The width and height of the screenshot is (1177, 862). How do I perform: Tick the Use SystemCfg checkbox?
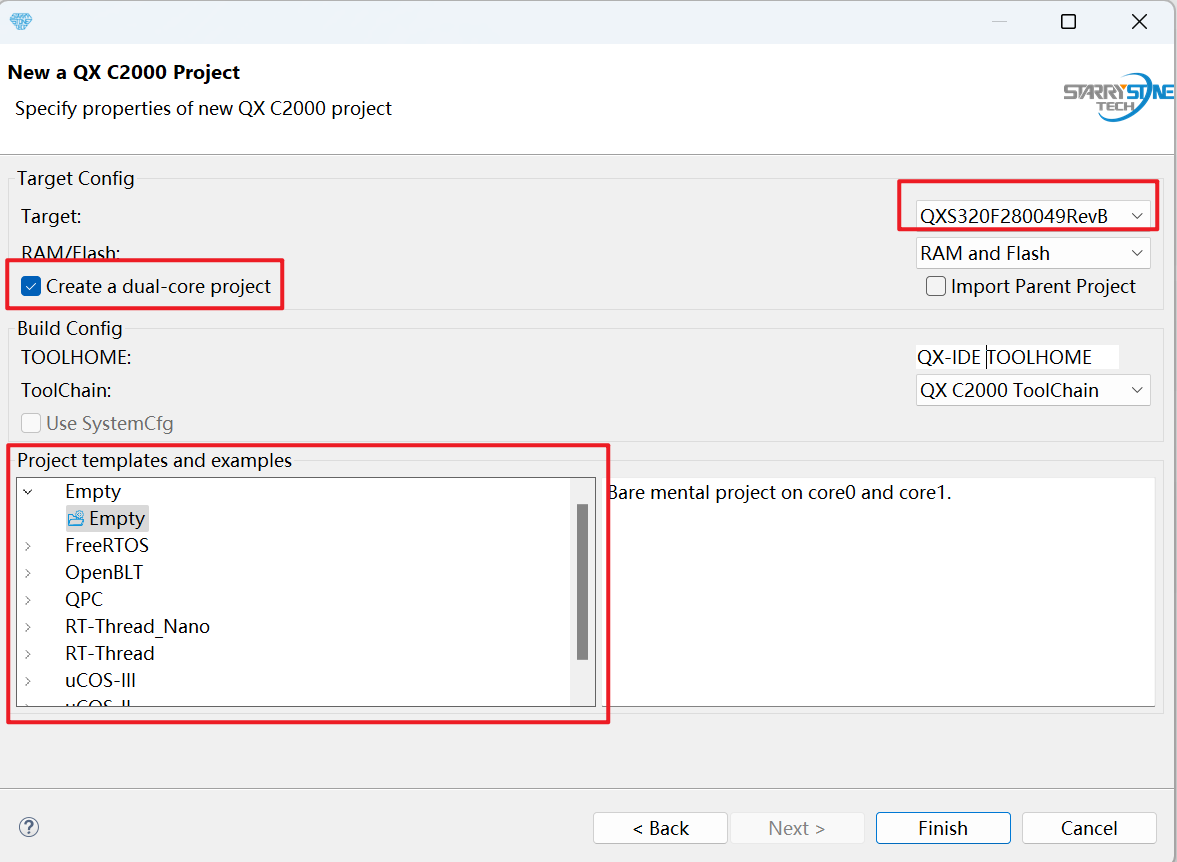(31, 423)
